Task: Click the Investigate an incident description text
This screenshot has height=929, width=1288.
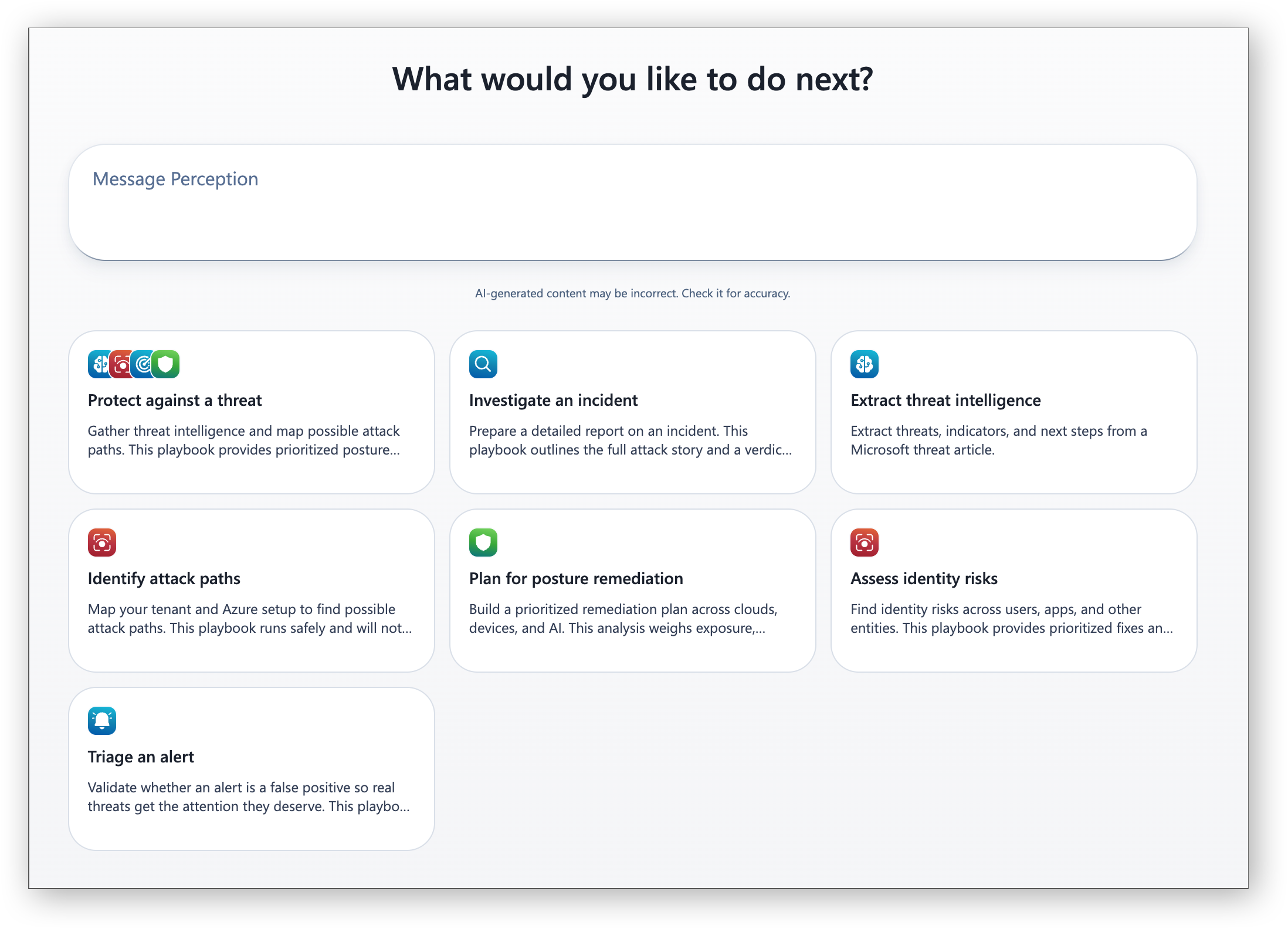Action: pos(631,440)
